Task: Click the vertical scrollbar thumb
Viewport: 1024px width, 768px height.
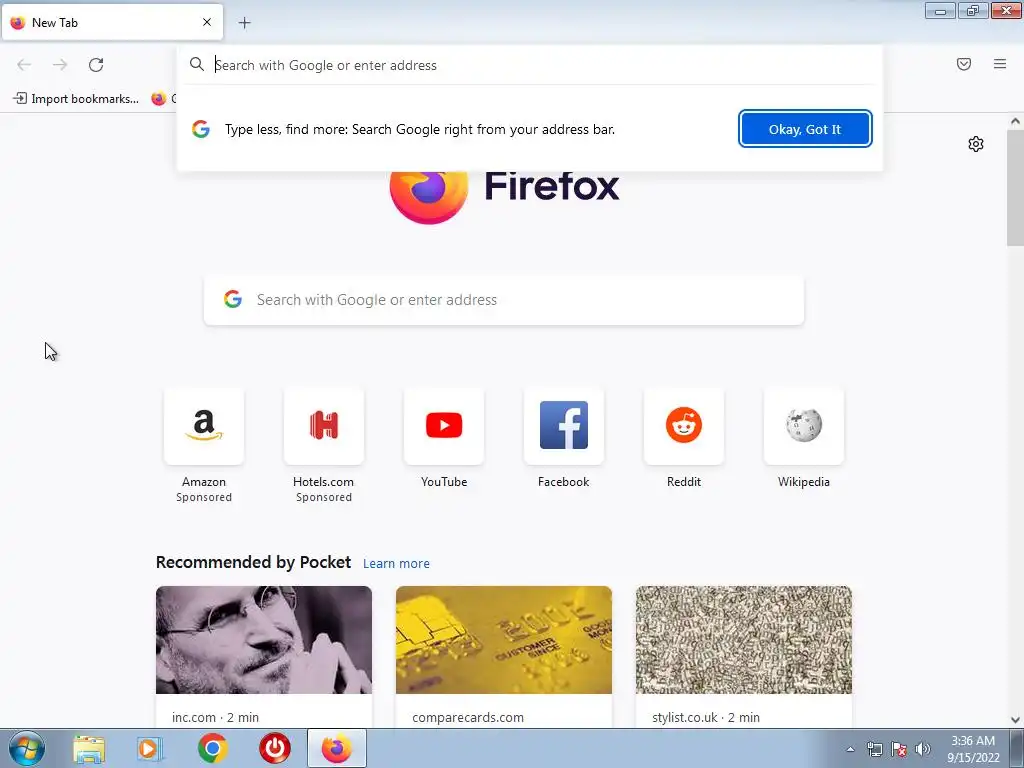Action: pos(1015,187)
